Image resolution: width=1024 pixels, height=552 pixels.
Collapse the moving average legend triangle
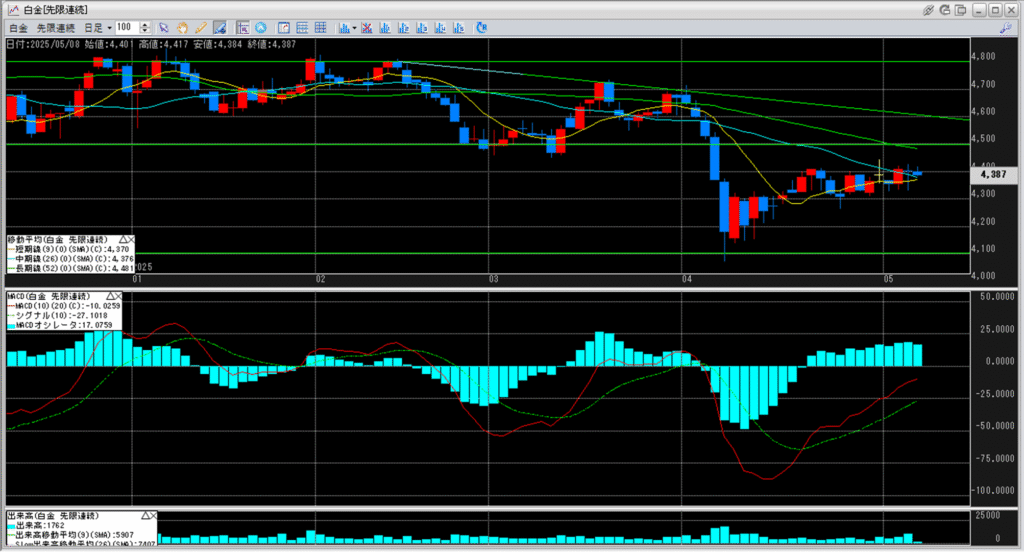click(x=123, y=240)
